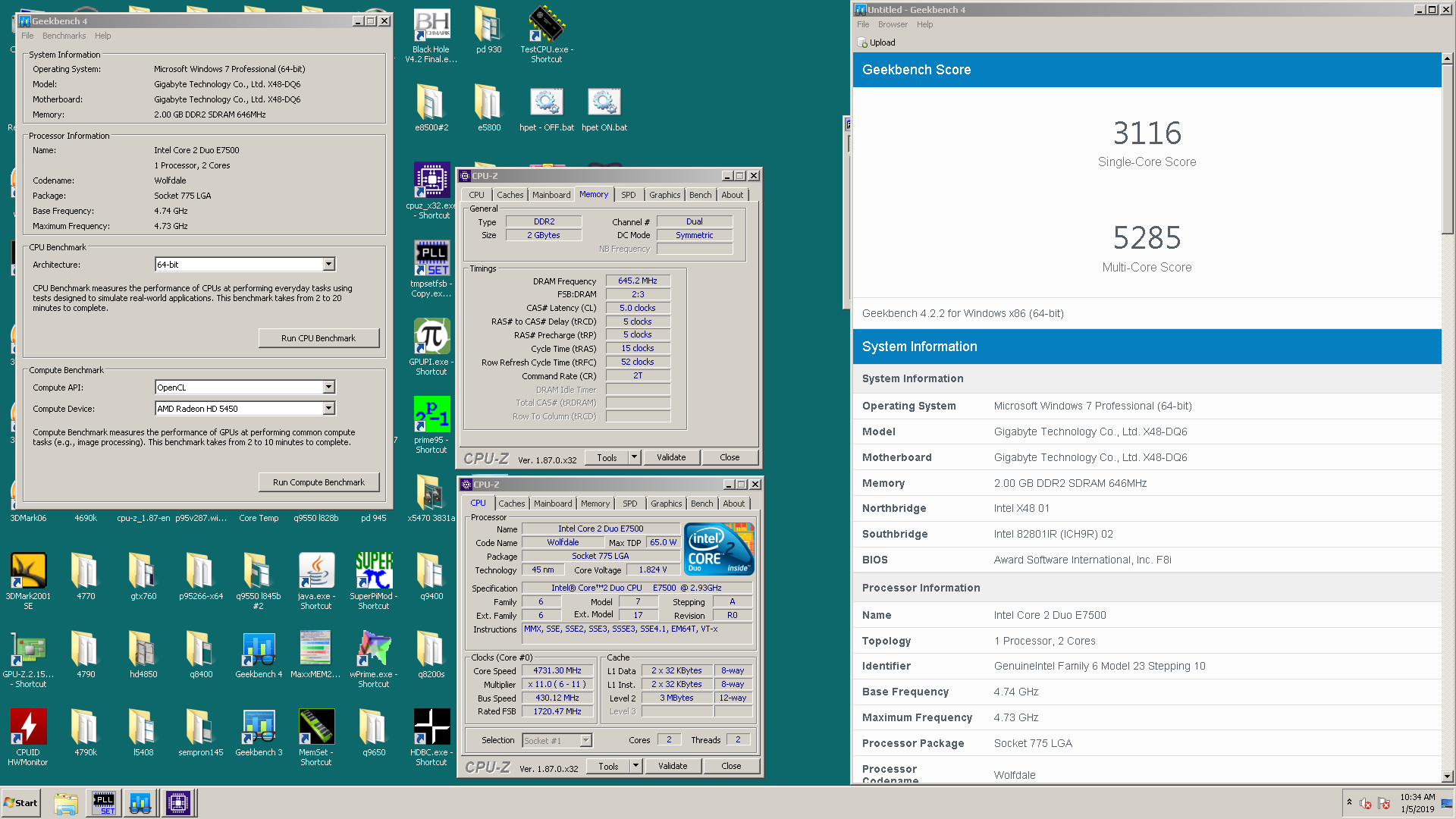Click Run Compute Benchmark button
Image resolution: width=1456 pixels, height=819 pixels.
click(x=318, y=482)
